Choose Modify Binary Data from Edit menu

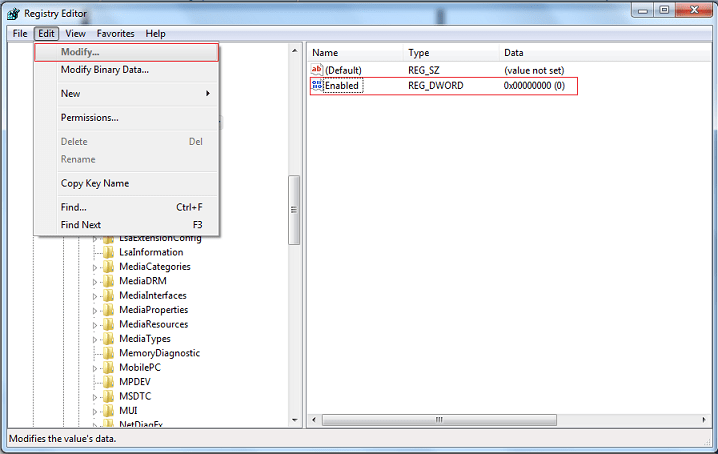(x=104, y=69)
